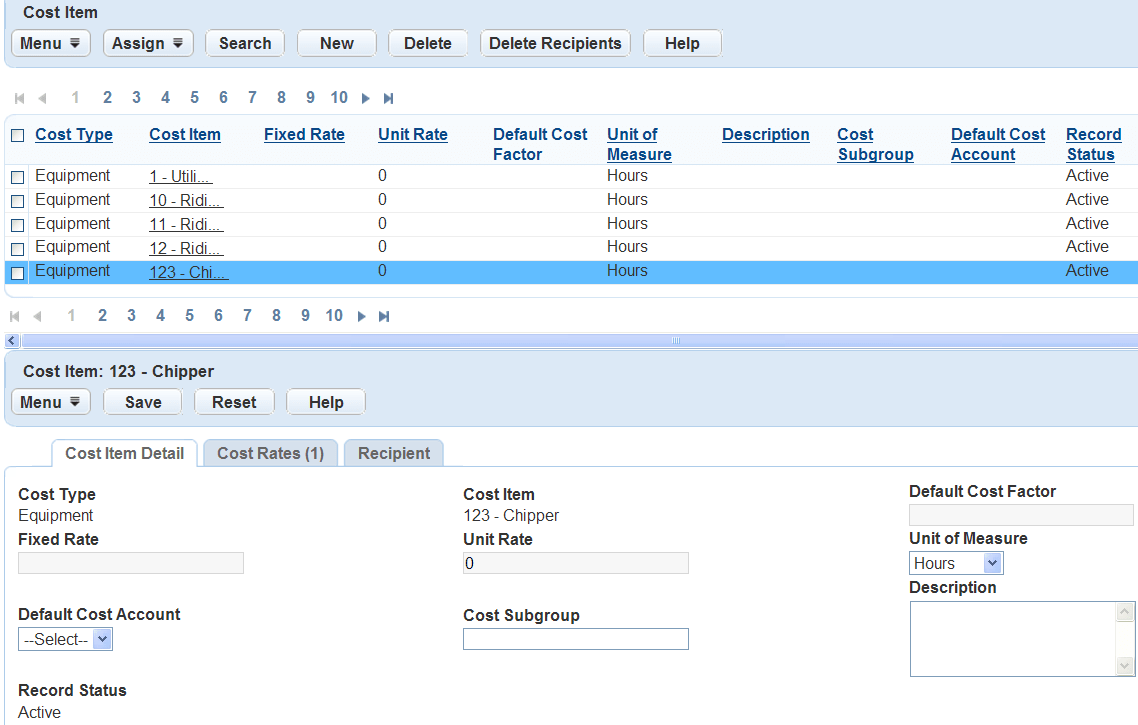This screenshot has width=1138, height=725.
Task: Click into the Cost Subgroup text field
Action: pos(575,639)
